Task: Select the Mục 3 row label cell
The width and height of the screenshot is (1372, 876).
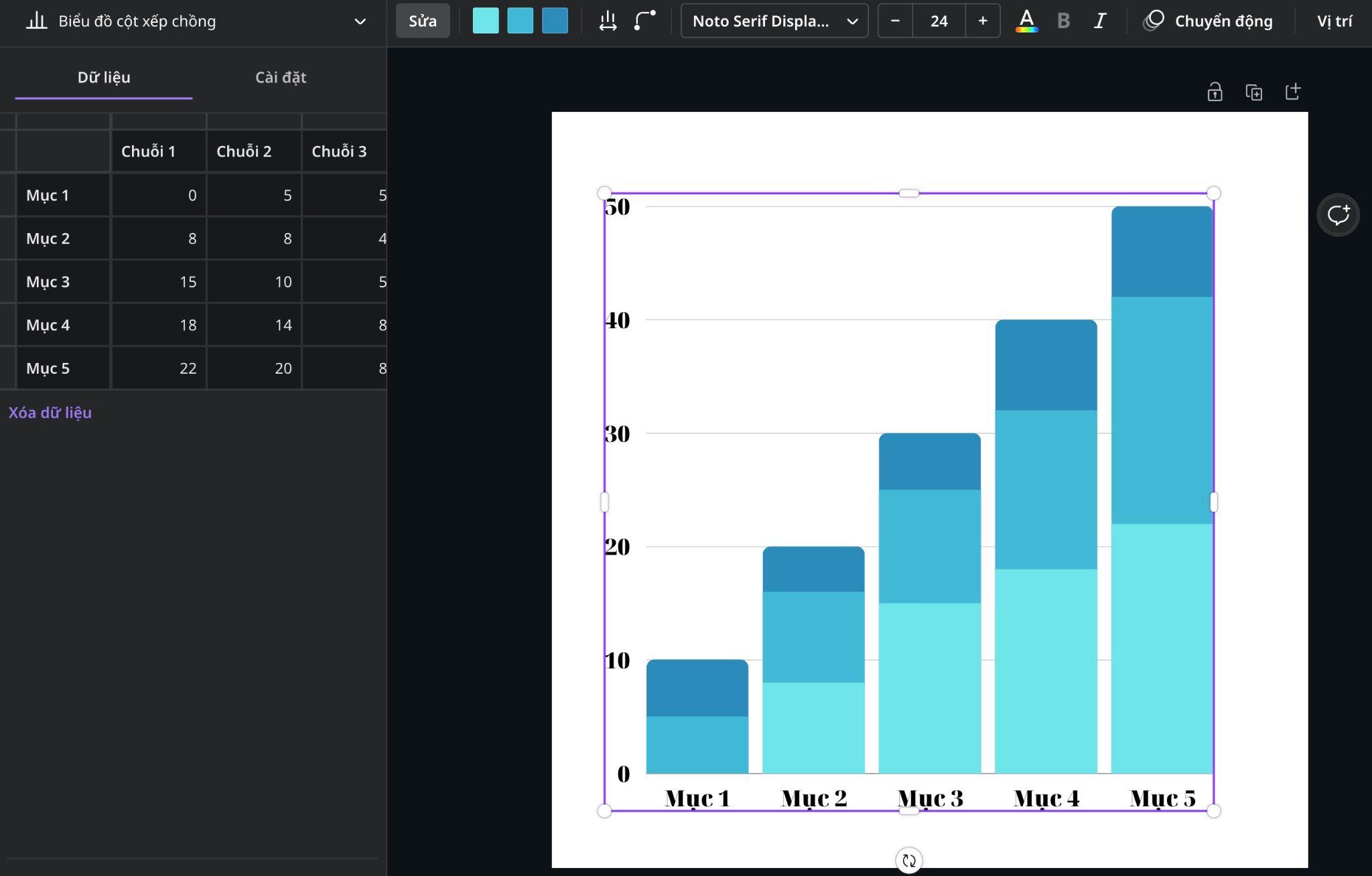Action: pos(63,282)
